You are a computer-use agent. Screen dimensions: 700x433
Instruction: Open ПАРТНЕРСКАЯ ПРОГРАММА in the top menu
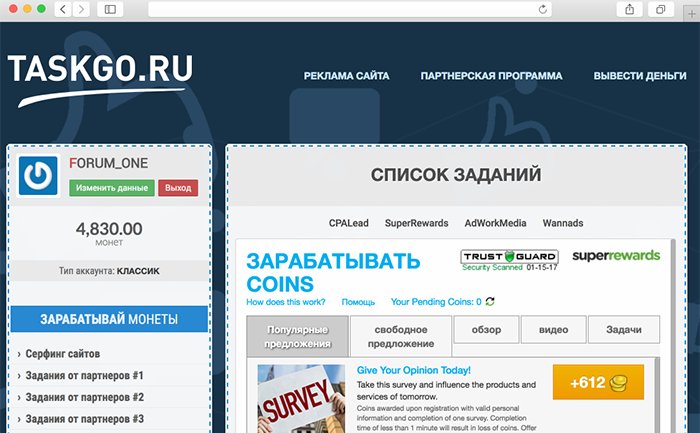pos(491,76)
